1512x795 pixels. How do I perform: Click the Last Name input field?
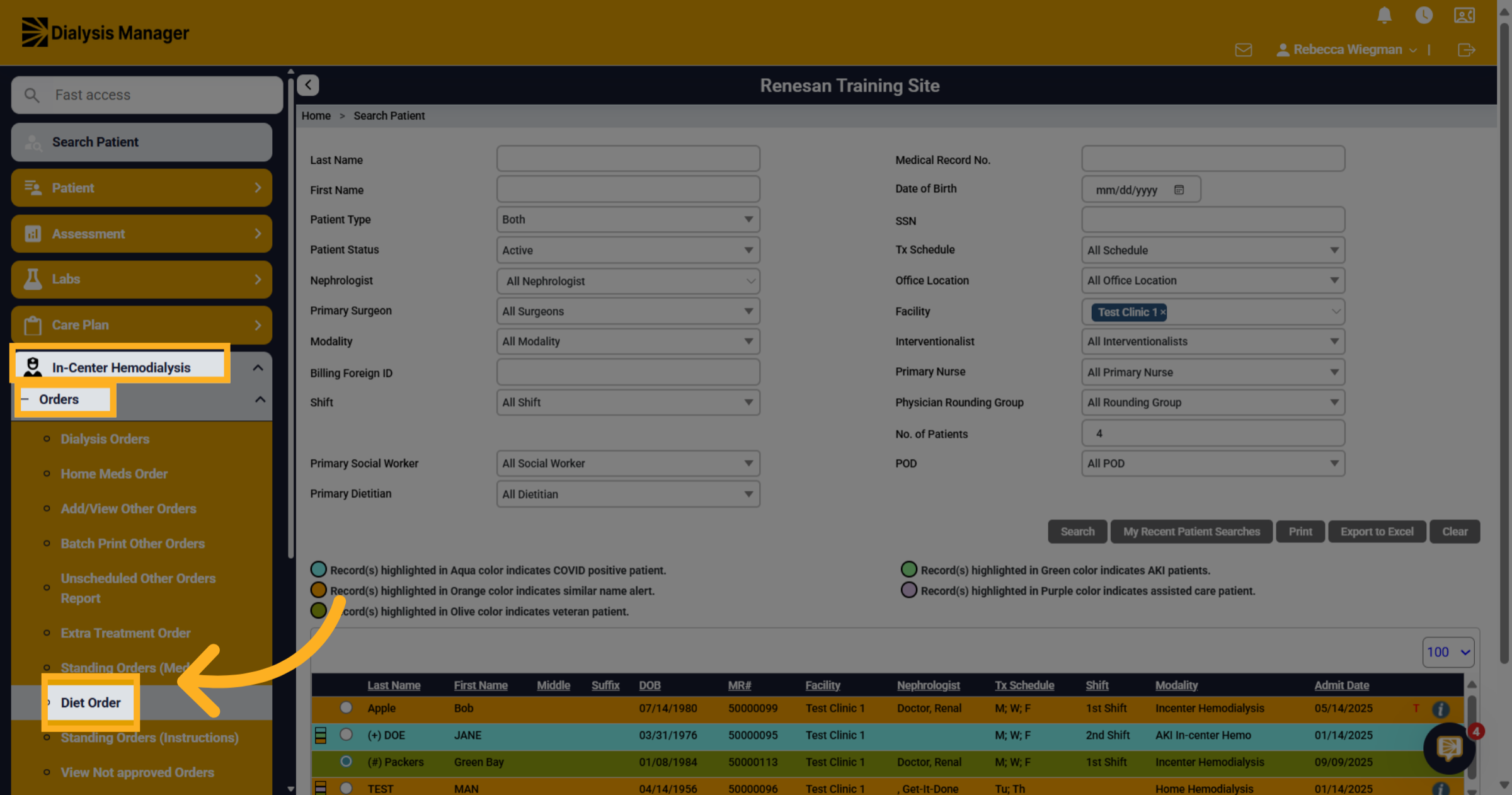(628, 159)
